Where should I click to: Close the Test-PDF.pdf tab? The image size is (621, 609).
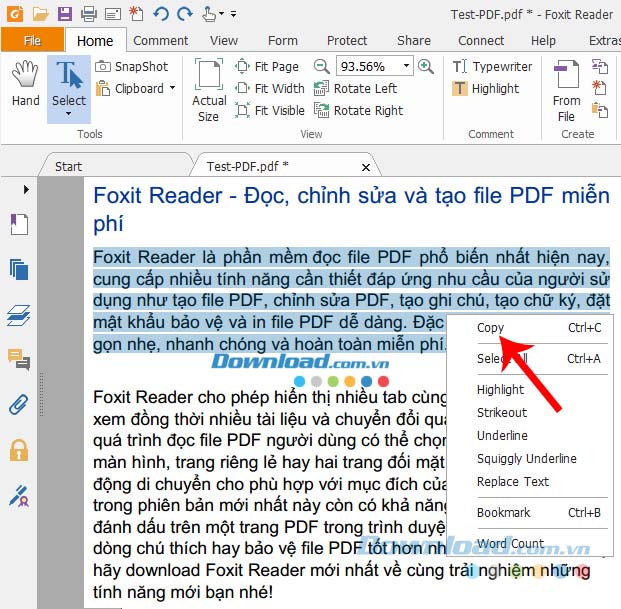coord(366,167)
